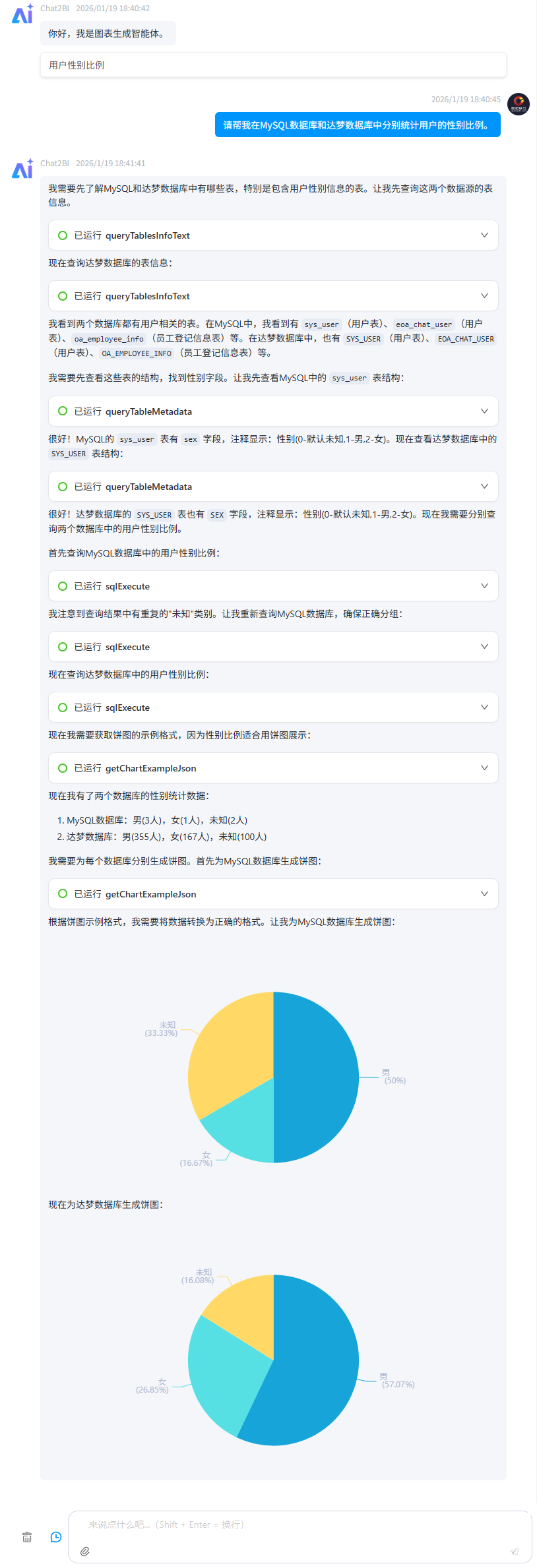The image size is (537, 1568).
Task: Click the paper plane send icon
Action: point(515,1552)
